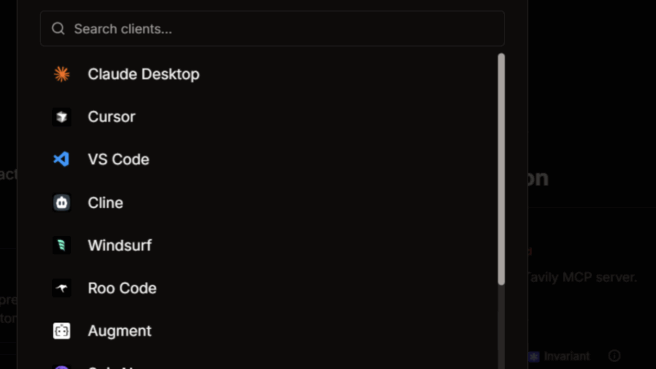Select Claude Desktop from the client list
The image size is (656, 369).
269,74
